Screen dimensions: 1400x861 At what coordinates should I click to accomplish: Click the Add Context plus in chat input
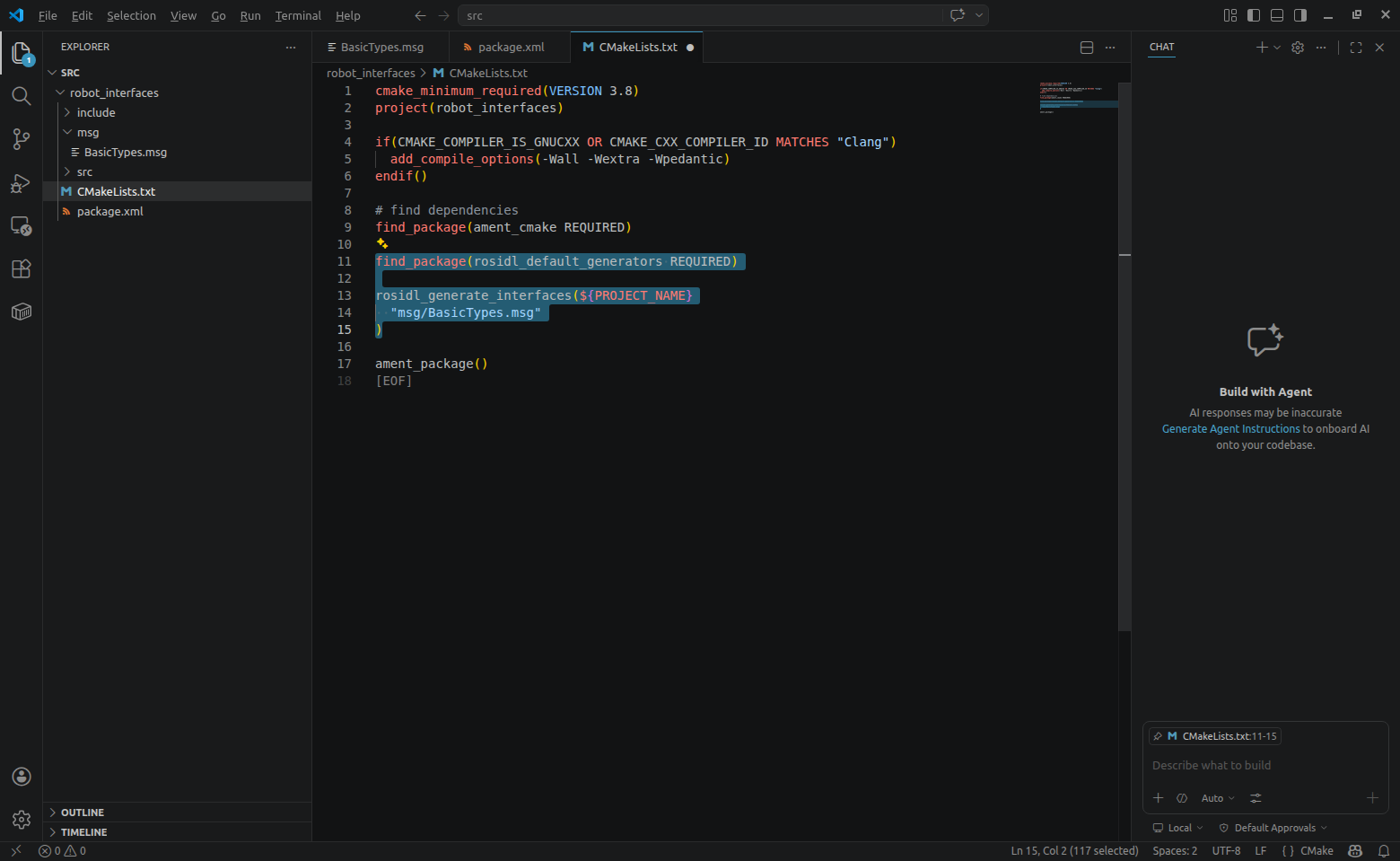[x=1158, y=798]
